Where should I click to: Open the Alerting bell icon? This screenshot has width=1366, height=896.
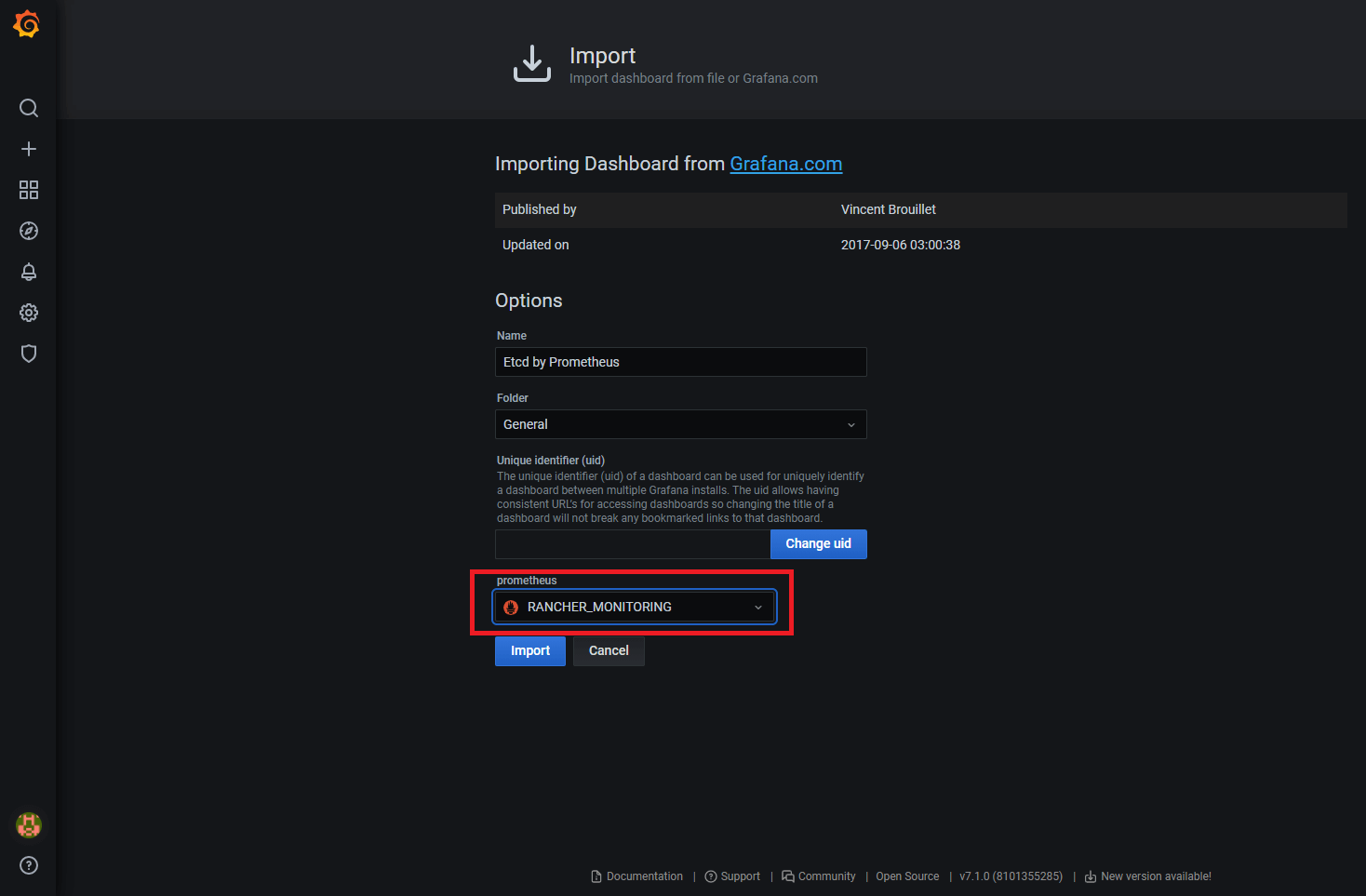tap(29, 272)
